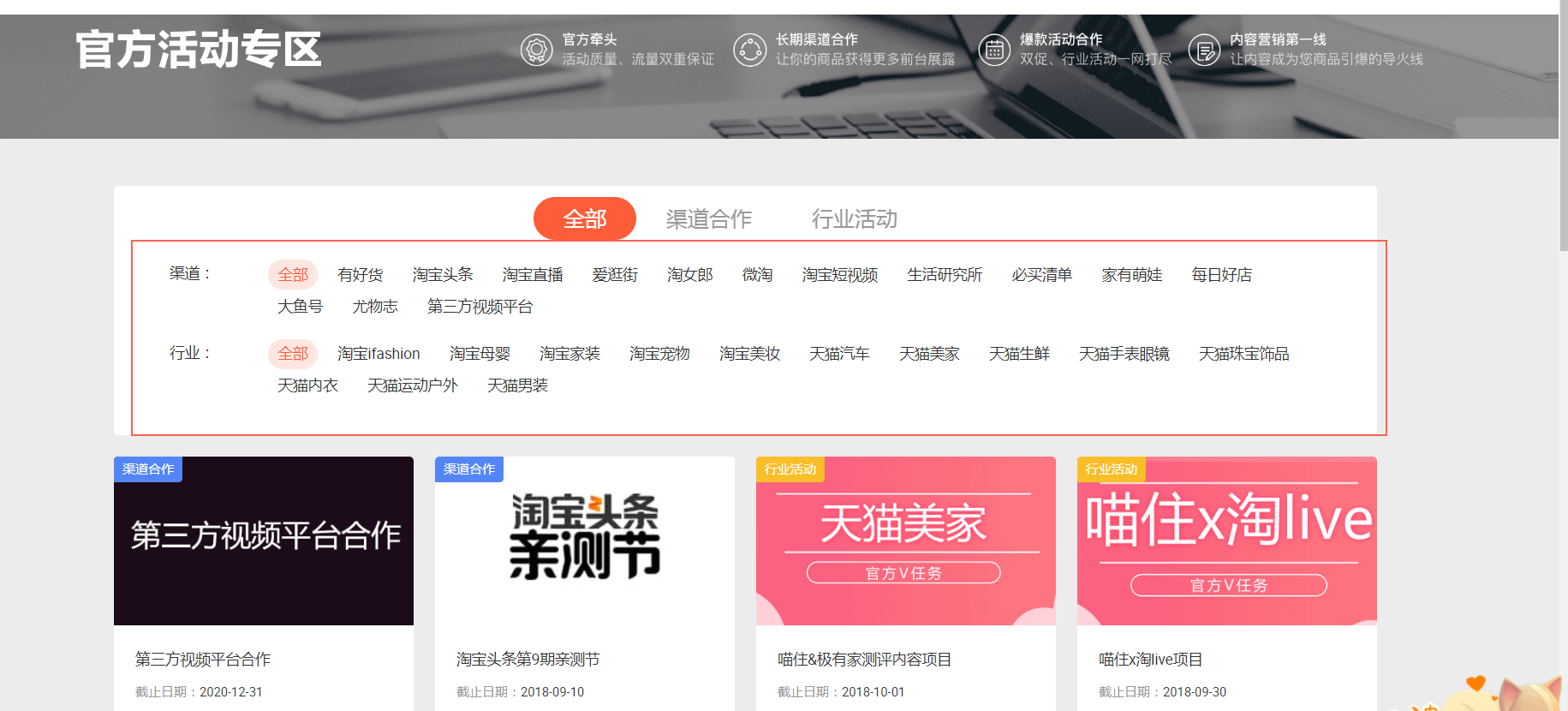Filter industry by 淘宝美妆

[x=749, y=354]
